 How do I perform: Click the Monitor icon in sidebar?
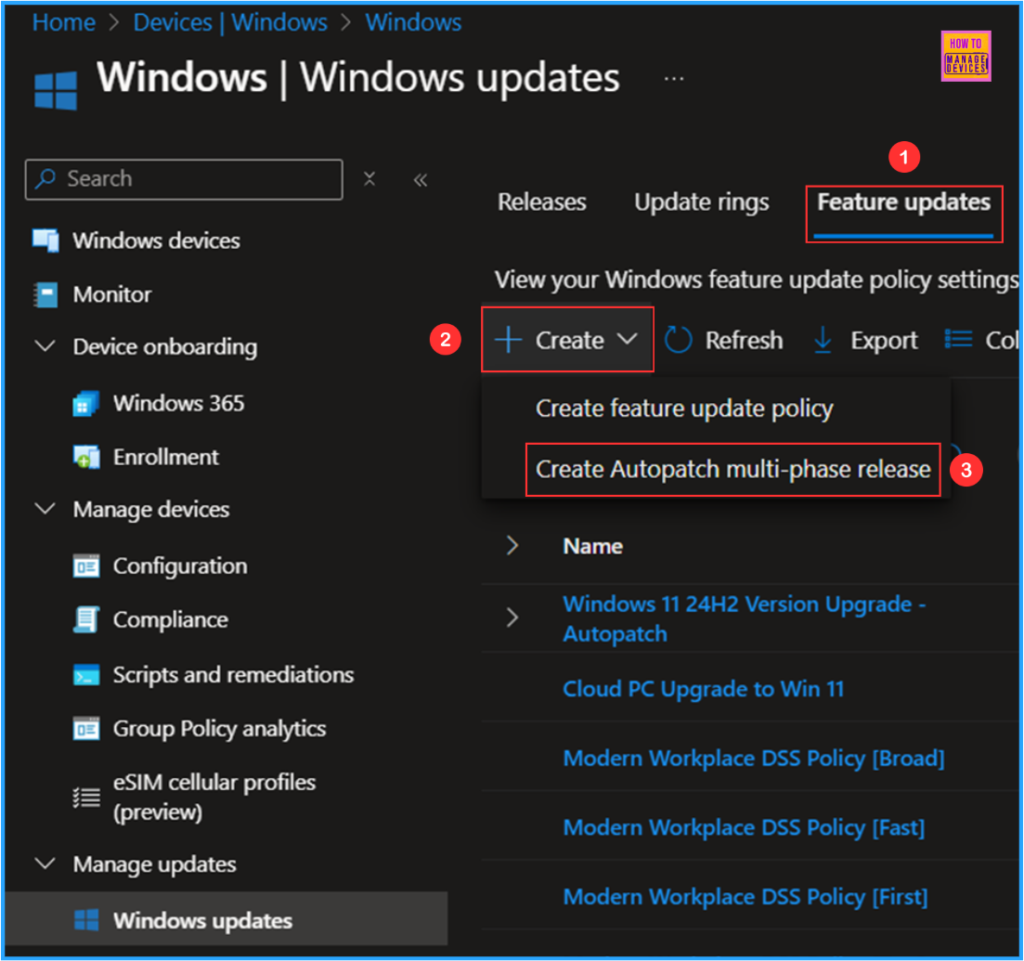tap(46, 294)
